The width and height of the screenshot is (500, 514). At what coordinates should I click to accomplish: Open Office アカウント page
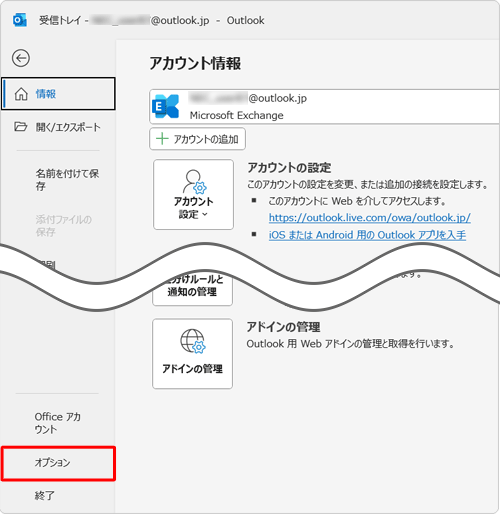point(57,423)
